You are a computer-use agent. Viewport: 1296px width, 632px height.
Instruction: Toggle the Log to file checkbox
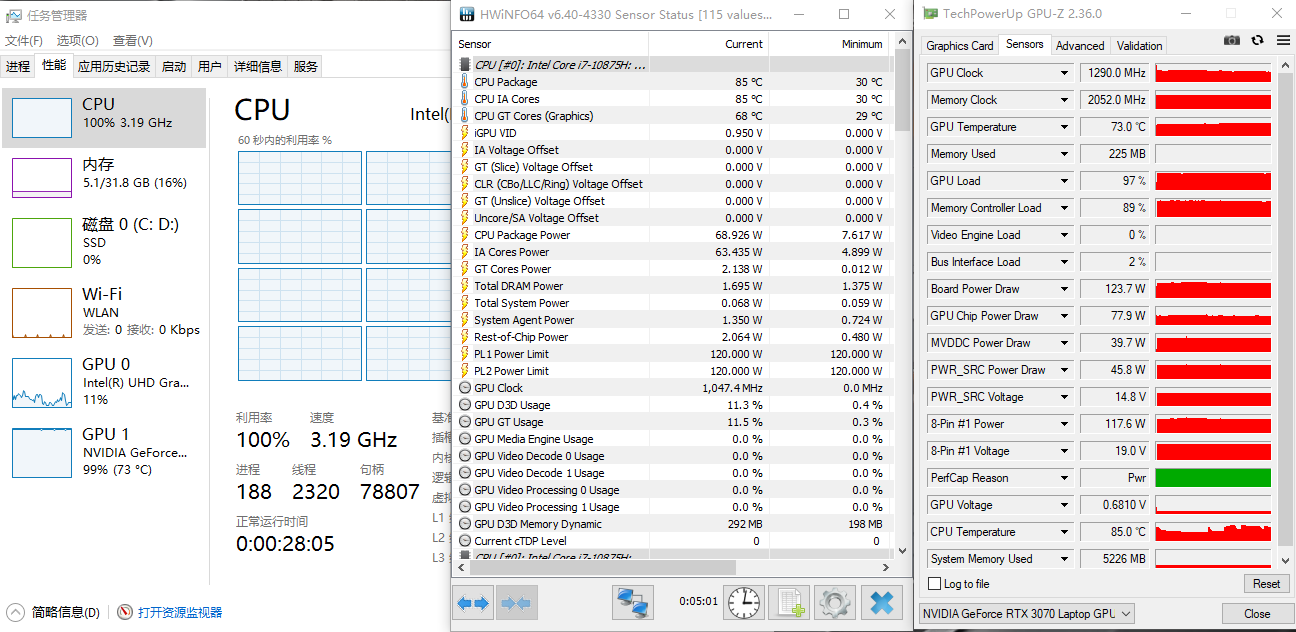[x=935, y=584]
